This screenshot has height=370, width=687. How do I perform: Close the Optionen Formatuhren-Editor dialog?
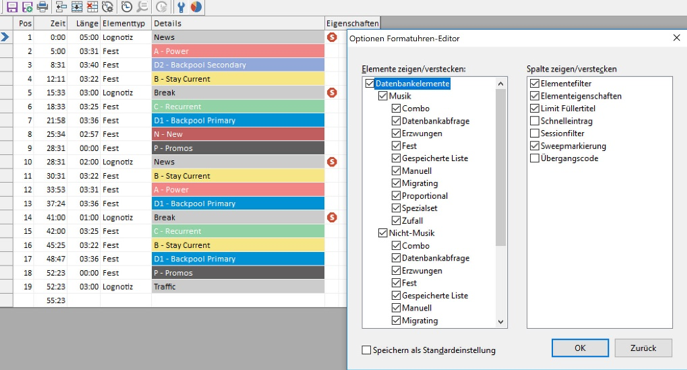click(x=676, y=38)
